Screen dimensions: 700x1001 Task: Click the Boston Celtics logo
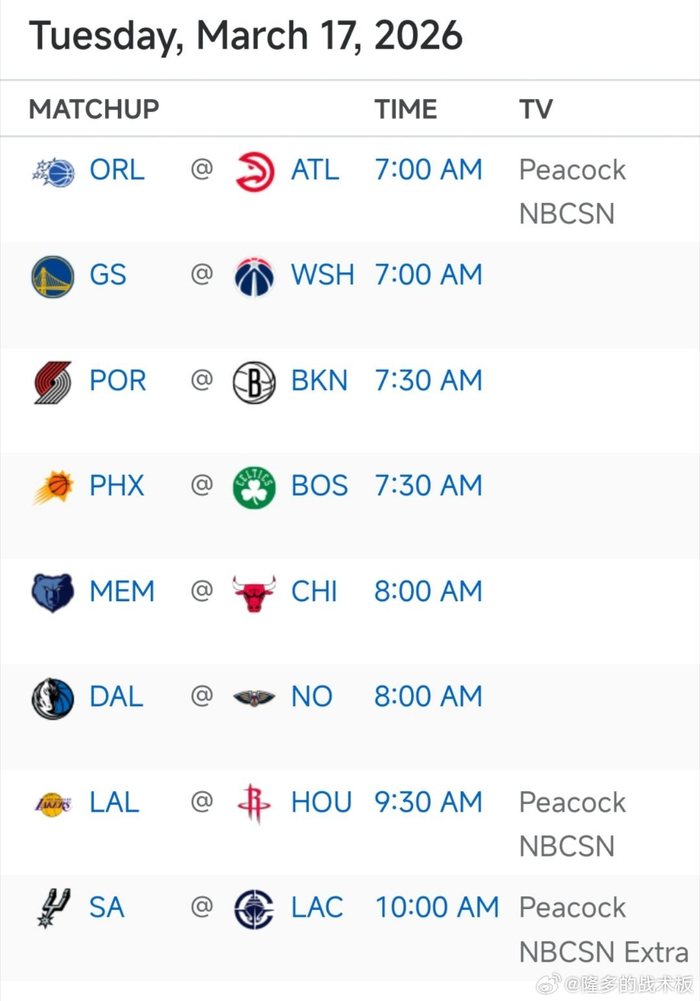253,485
